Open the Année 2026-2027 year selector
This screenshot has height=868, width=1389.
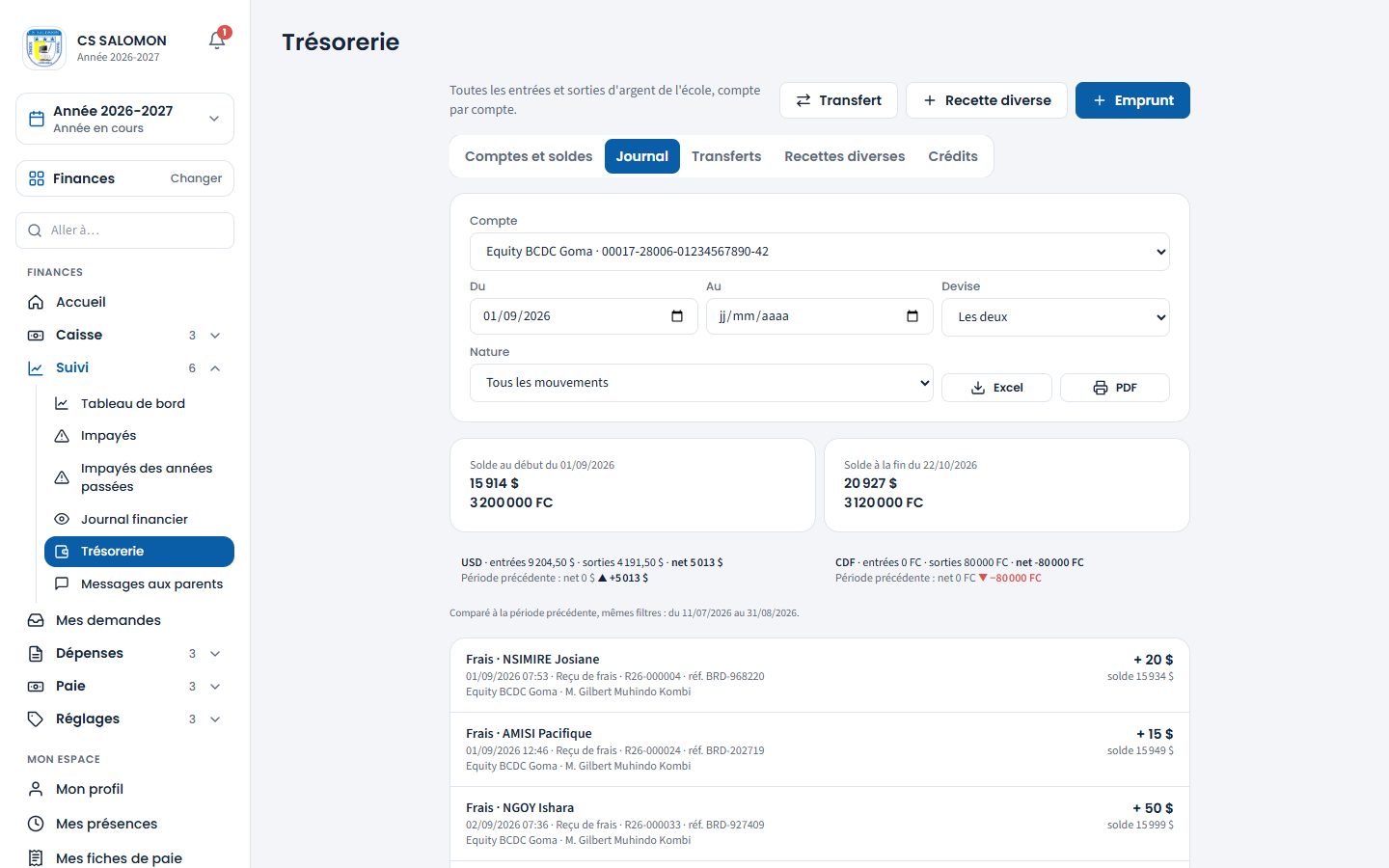tap(124, 119)
